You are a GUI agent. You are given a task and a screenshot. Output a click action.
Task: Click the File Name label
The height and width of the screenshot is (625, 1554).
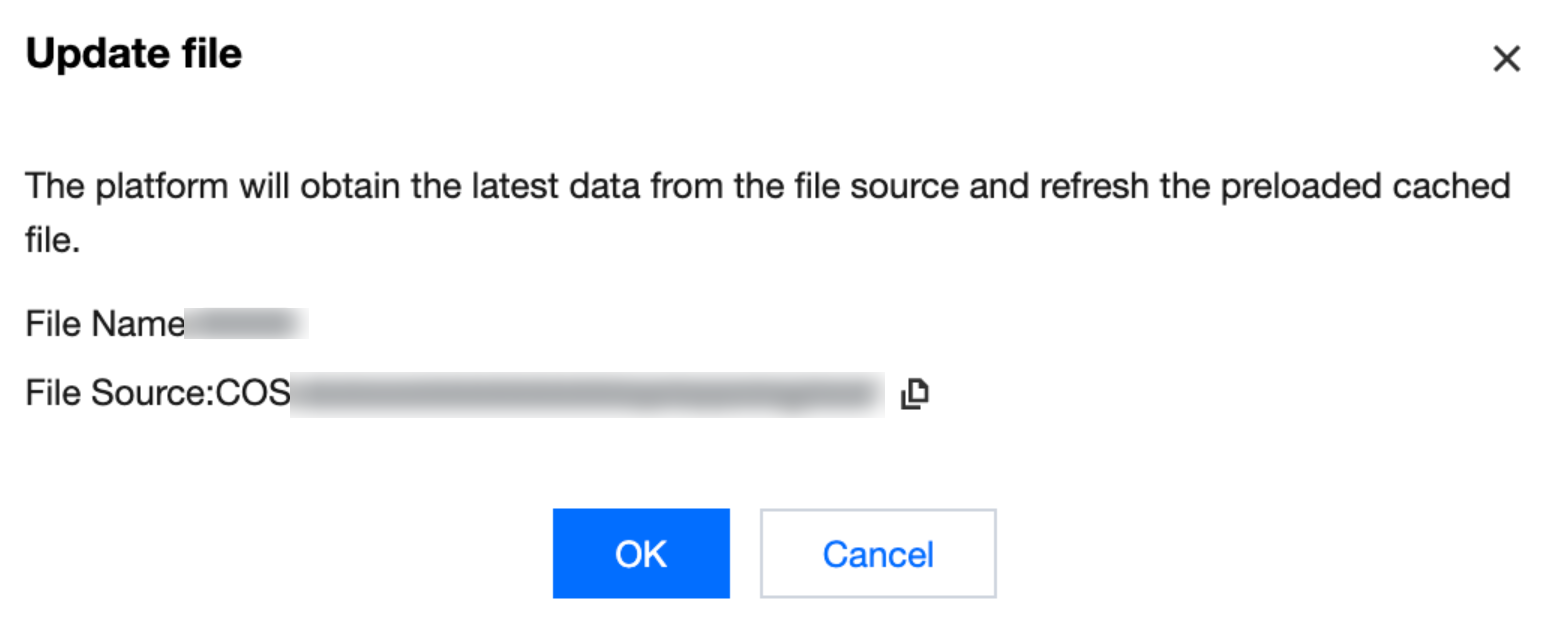(x=105, y=324)
